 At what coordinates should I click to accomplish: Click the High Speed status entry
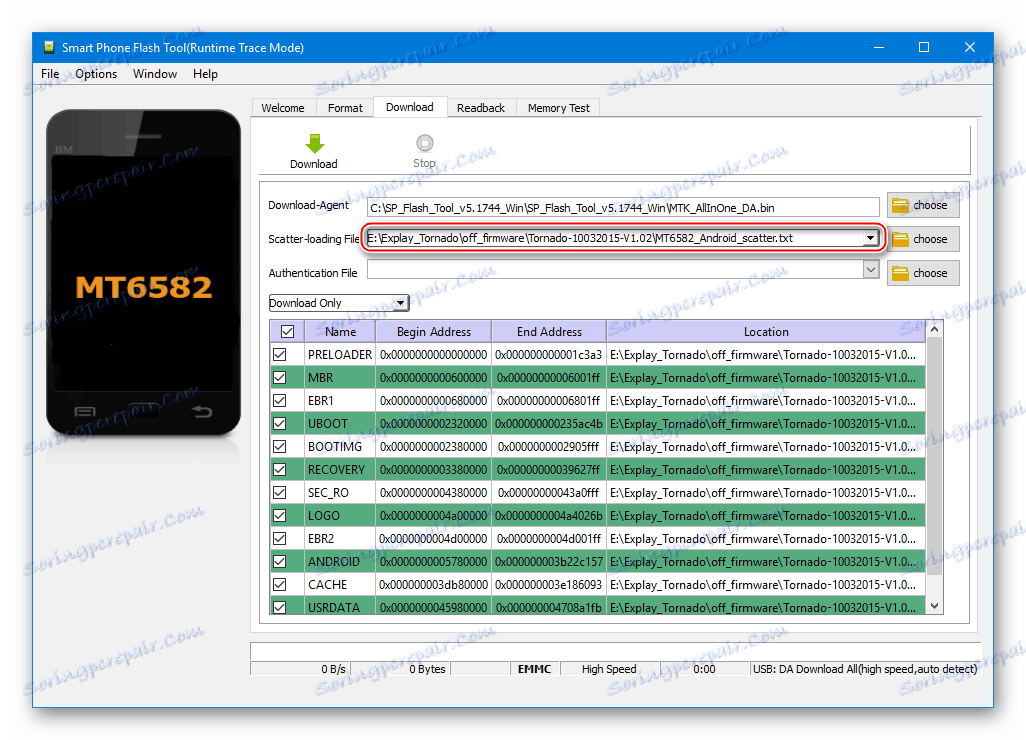609,669
